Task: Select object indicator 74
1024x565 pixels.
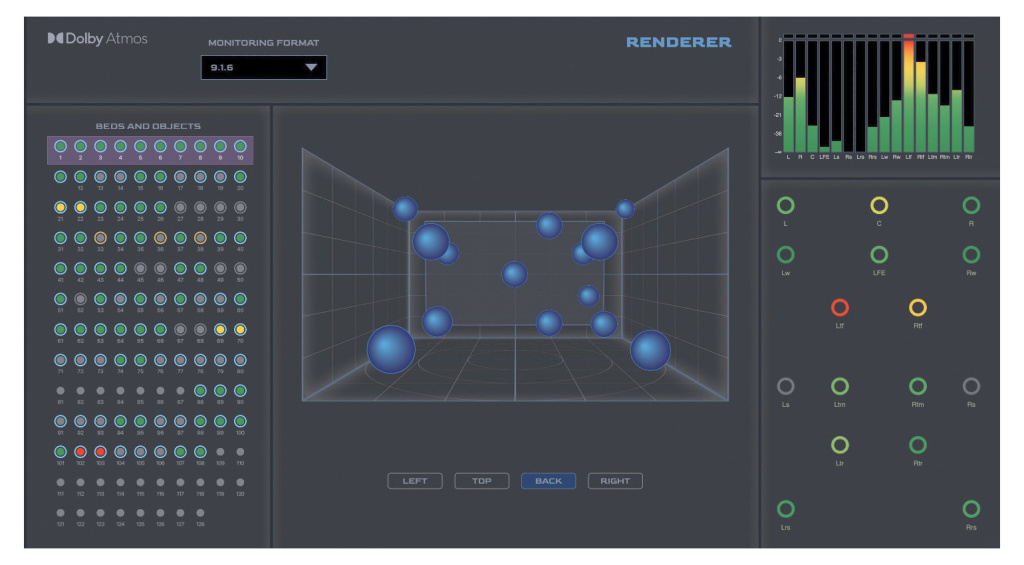Action: (x=120, y=361)
